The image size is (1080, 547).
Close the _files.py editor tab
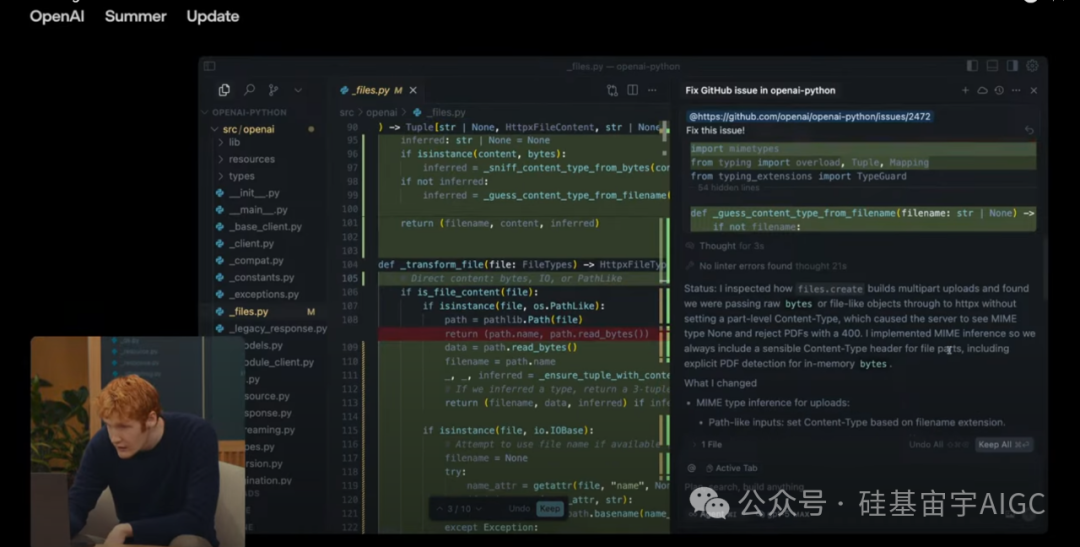[x=413, y=90]
